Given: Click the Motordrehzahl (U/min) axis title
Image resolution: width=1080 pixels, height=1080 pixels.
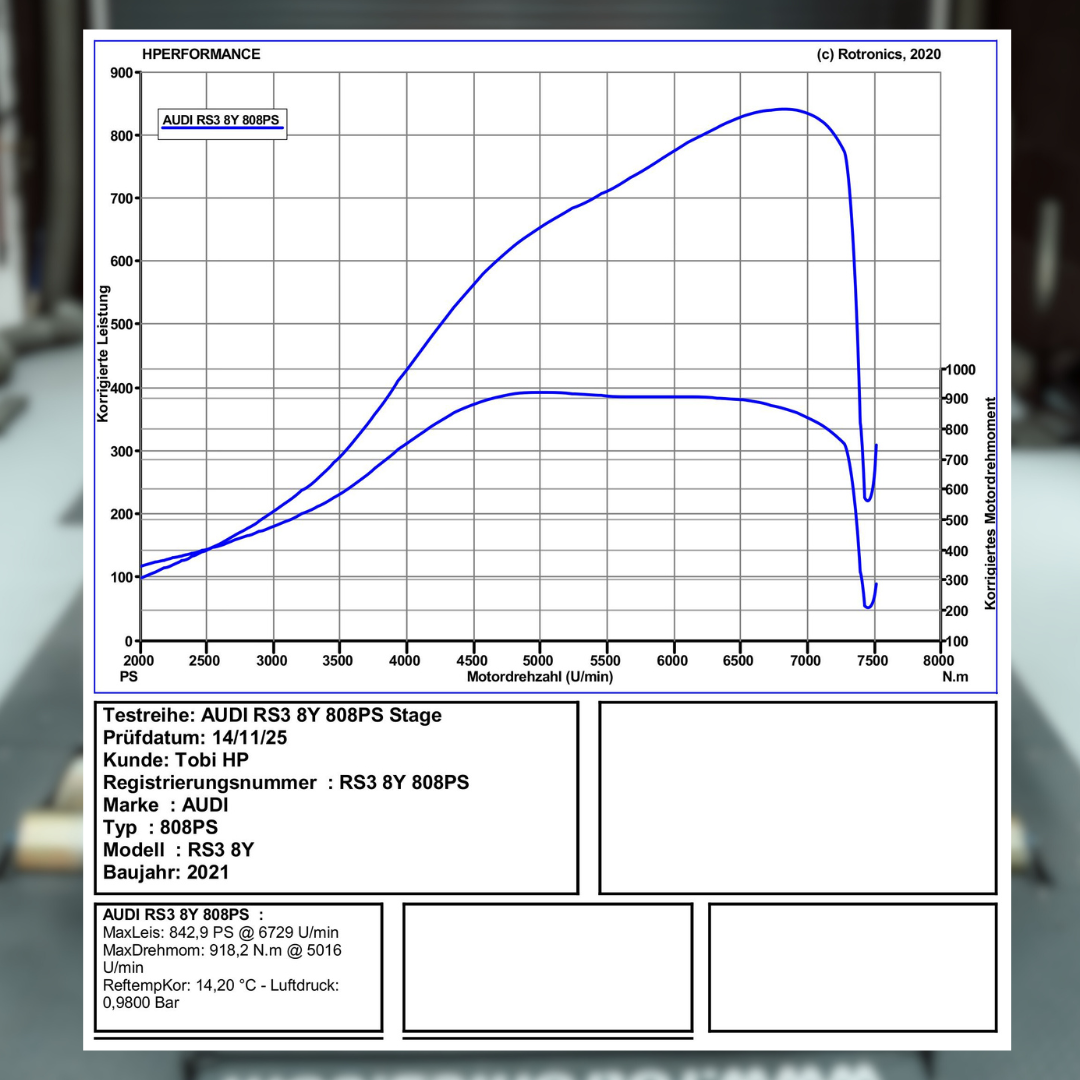Looking at the screenshot, I should (x=540, y=677).
